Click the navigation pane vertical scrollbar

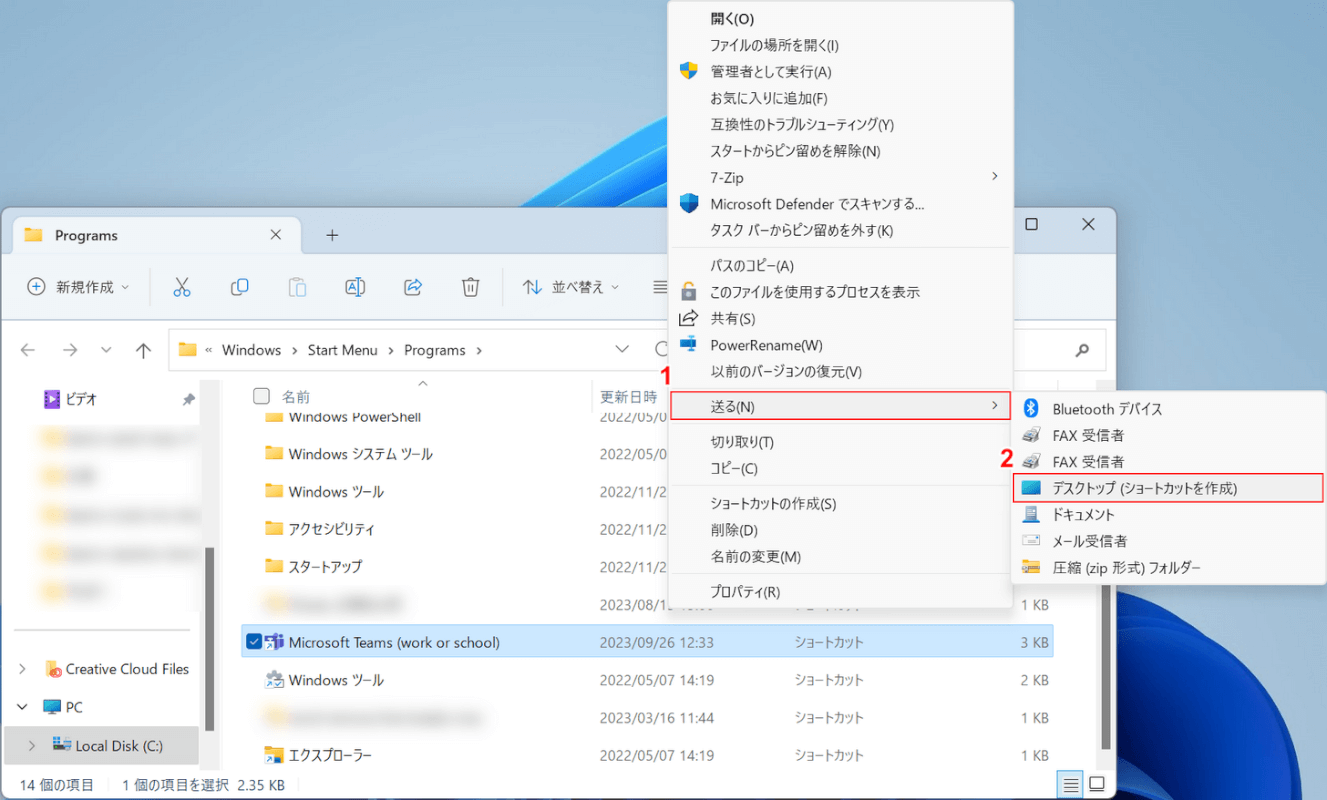click(x=209, y=640)
